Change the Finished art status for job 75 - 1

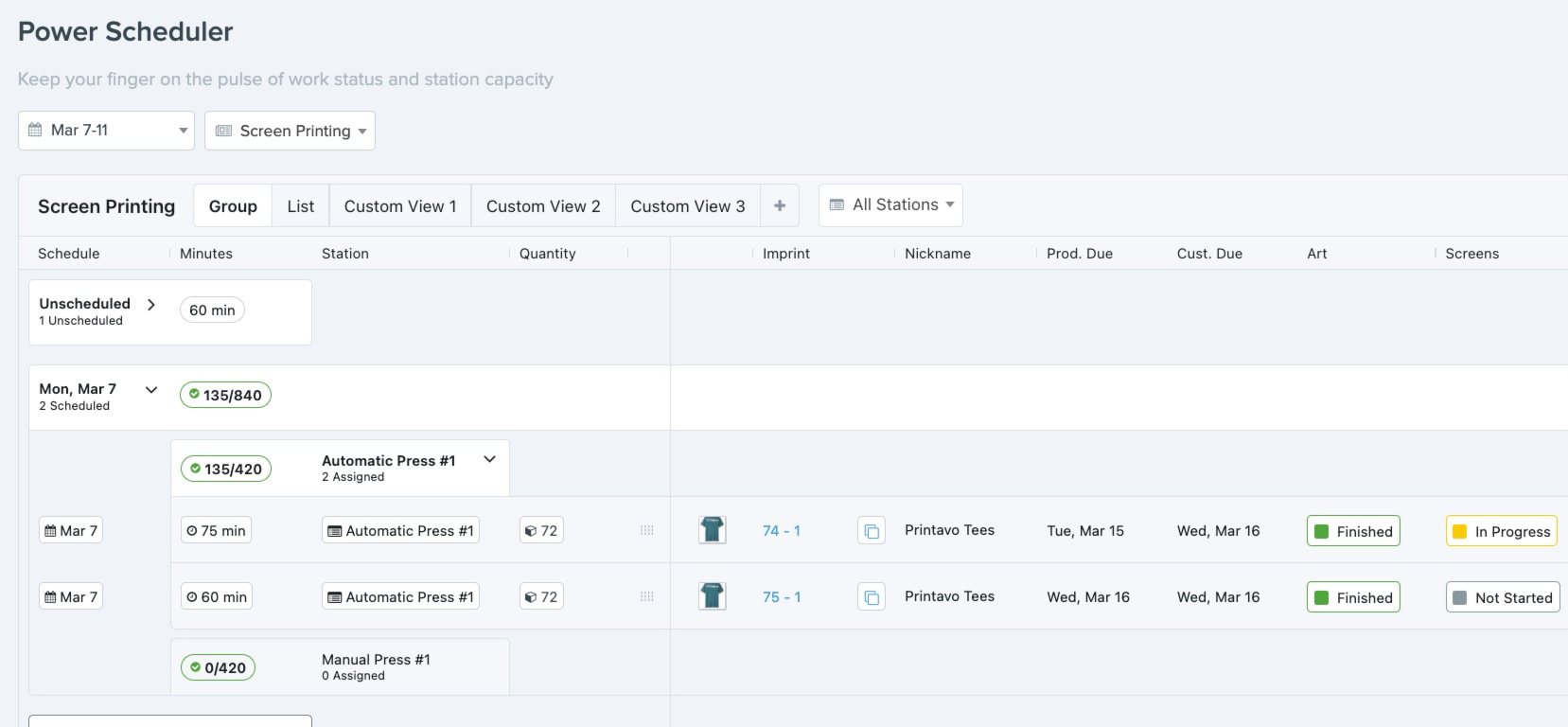(x=1353, y=597)
